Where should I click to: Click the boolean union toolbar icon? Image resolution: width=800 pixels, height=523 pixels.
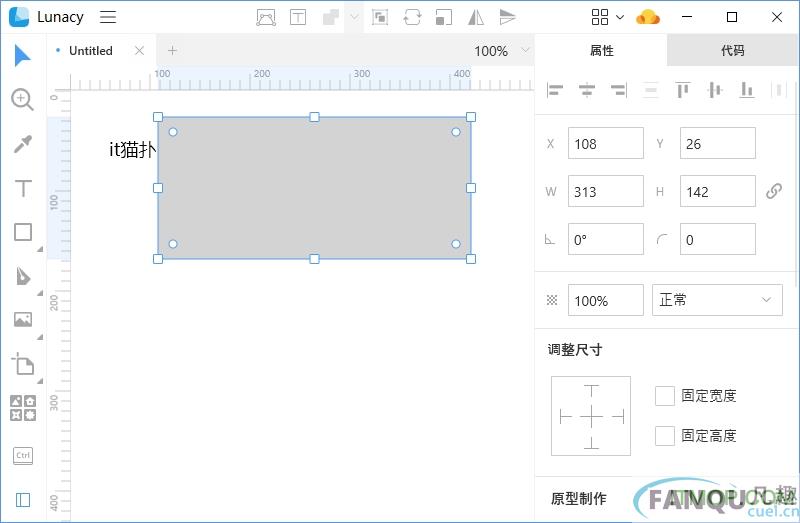pyautogui.click(x=331, y=17)
